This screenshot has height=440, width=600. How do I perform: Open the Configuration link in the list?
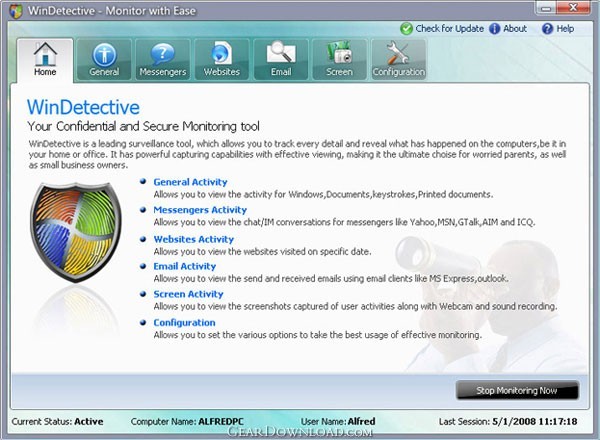pos(184,323)
